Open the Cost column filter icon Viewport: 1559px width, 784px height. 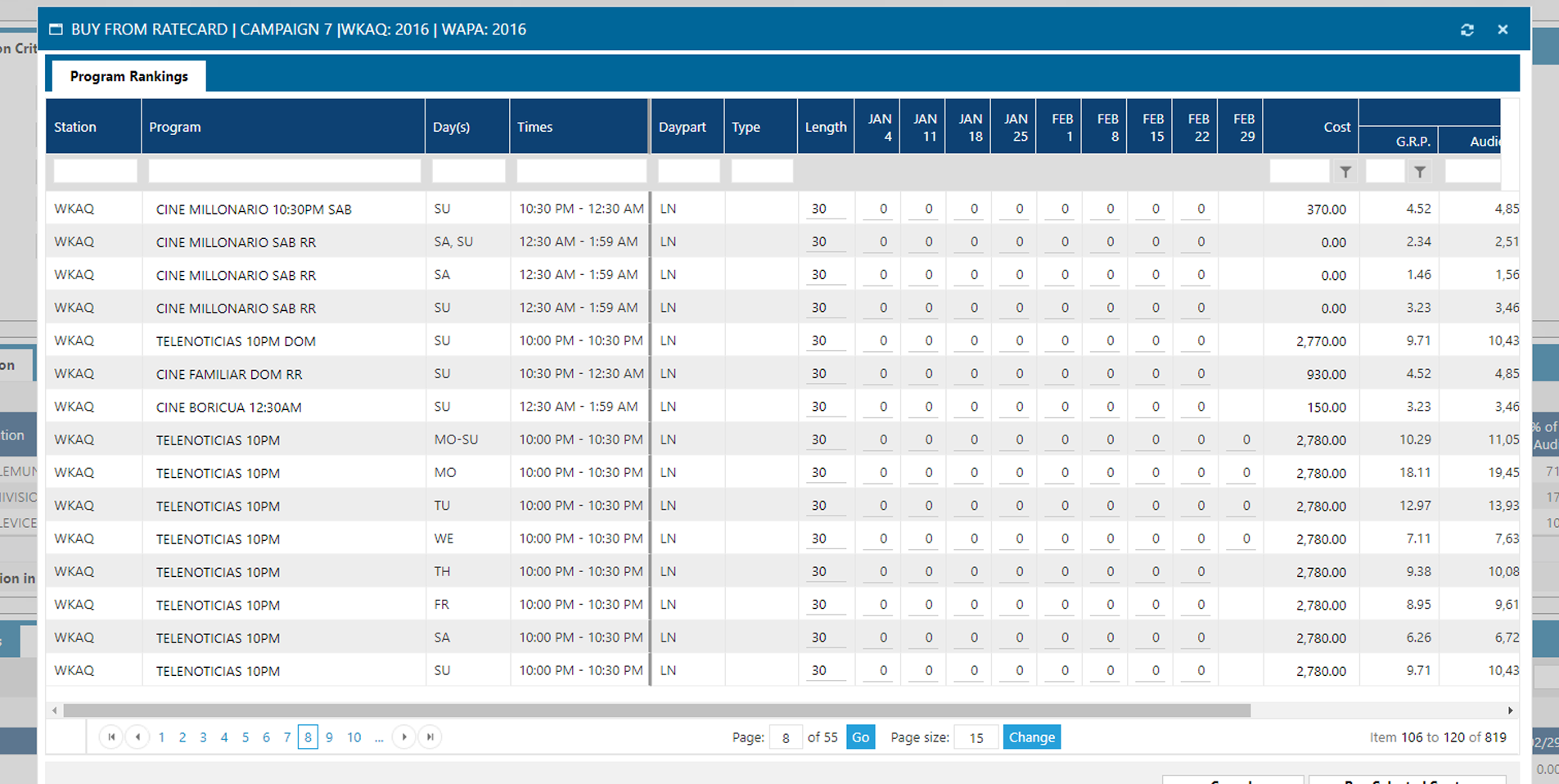tap(1345, 172)
